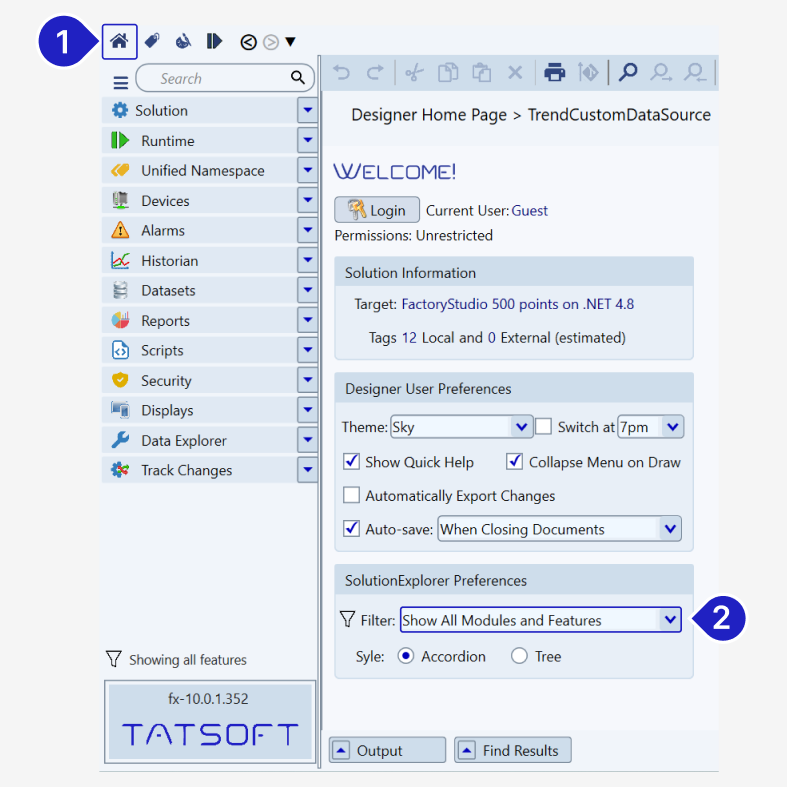Click the Home icon in top toolbar

click(x=119, y=42)
